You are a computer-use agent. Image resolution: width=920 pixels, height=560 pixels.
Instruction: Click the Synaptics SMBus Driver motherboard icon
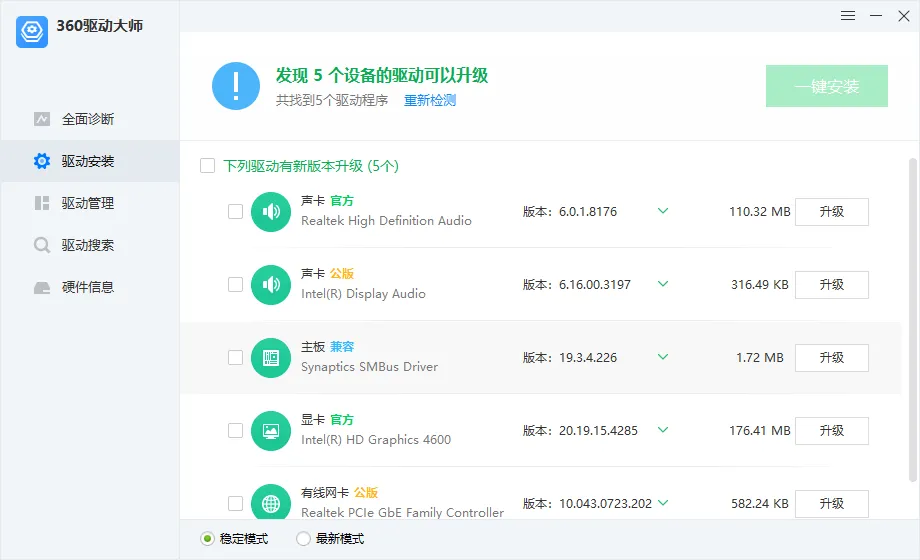[x=271, y=357]
